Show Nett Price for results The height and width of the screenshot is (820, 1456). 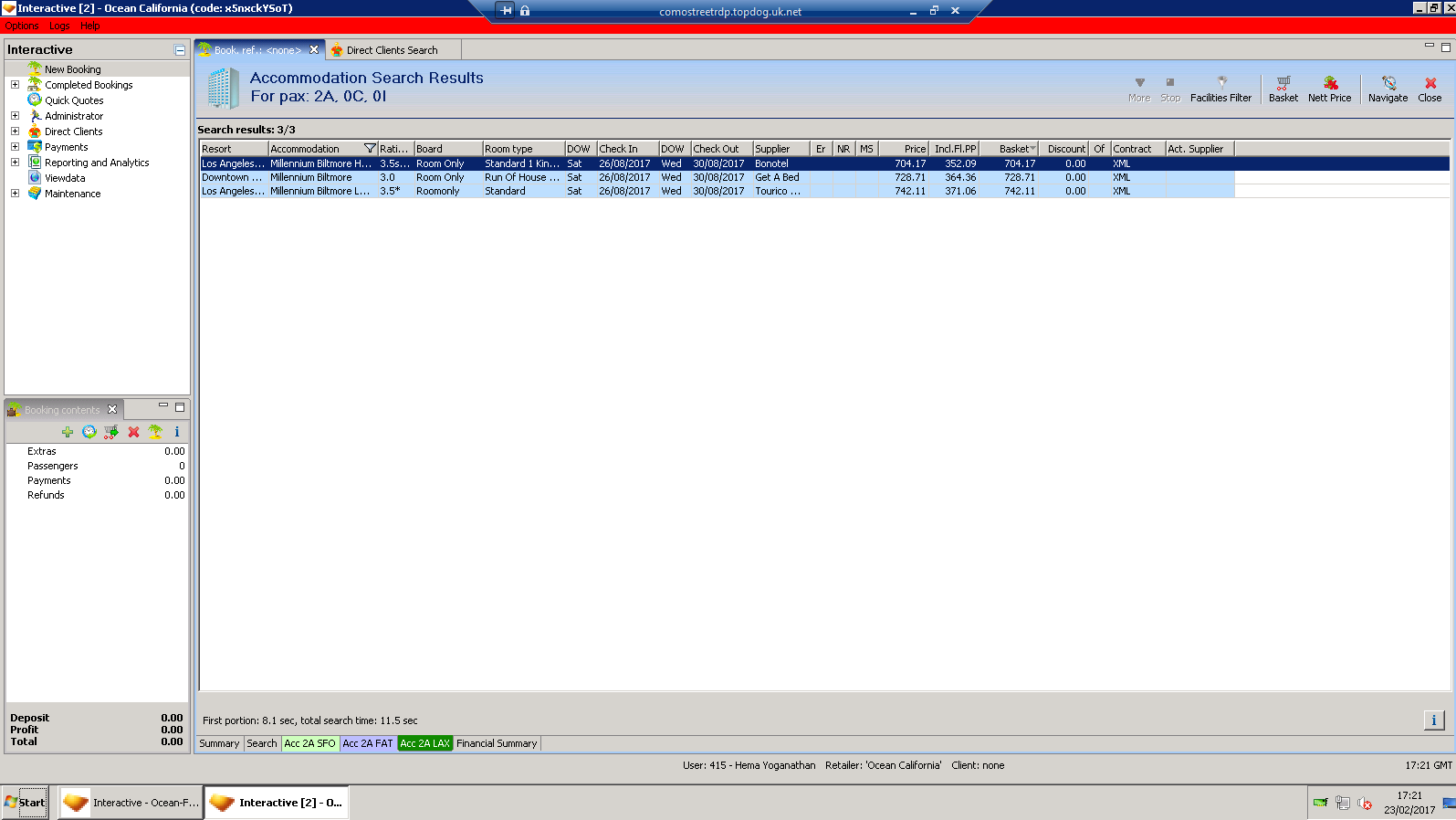[x=1329, y=89]
